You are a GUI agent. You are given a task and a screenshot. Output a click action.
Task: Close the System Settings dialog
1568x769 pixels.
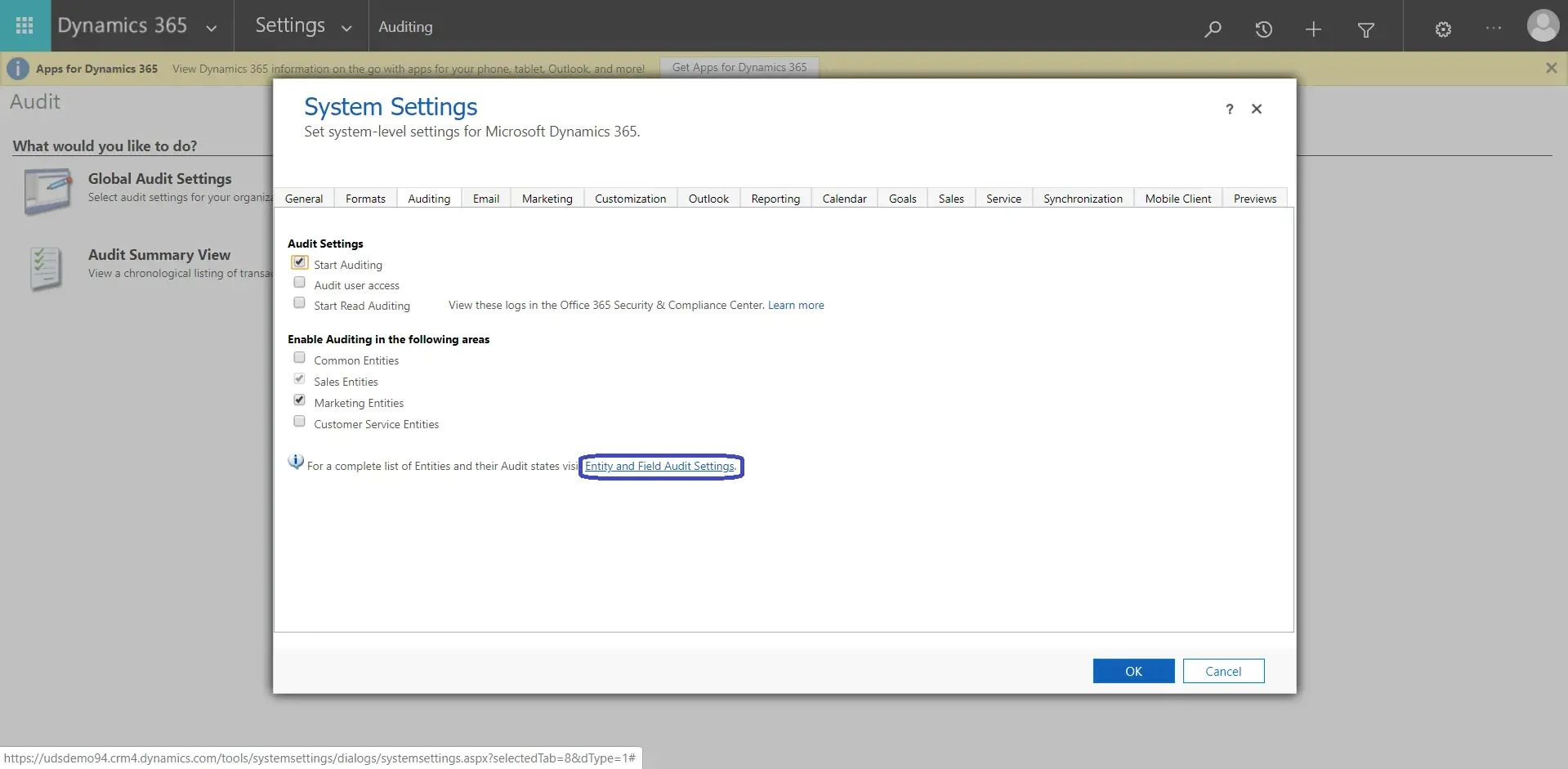point(1257,109)
